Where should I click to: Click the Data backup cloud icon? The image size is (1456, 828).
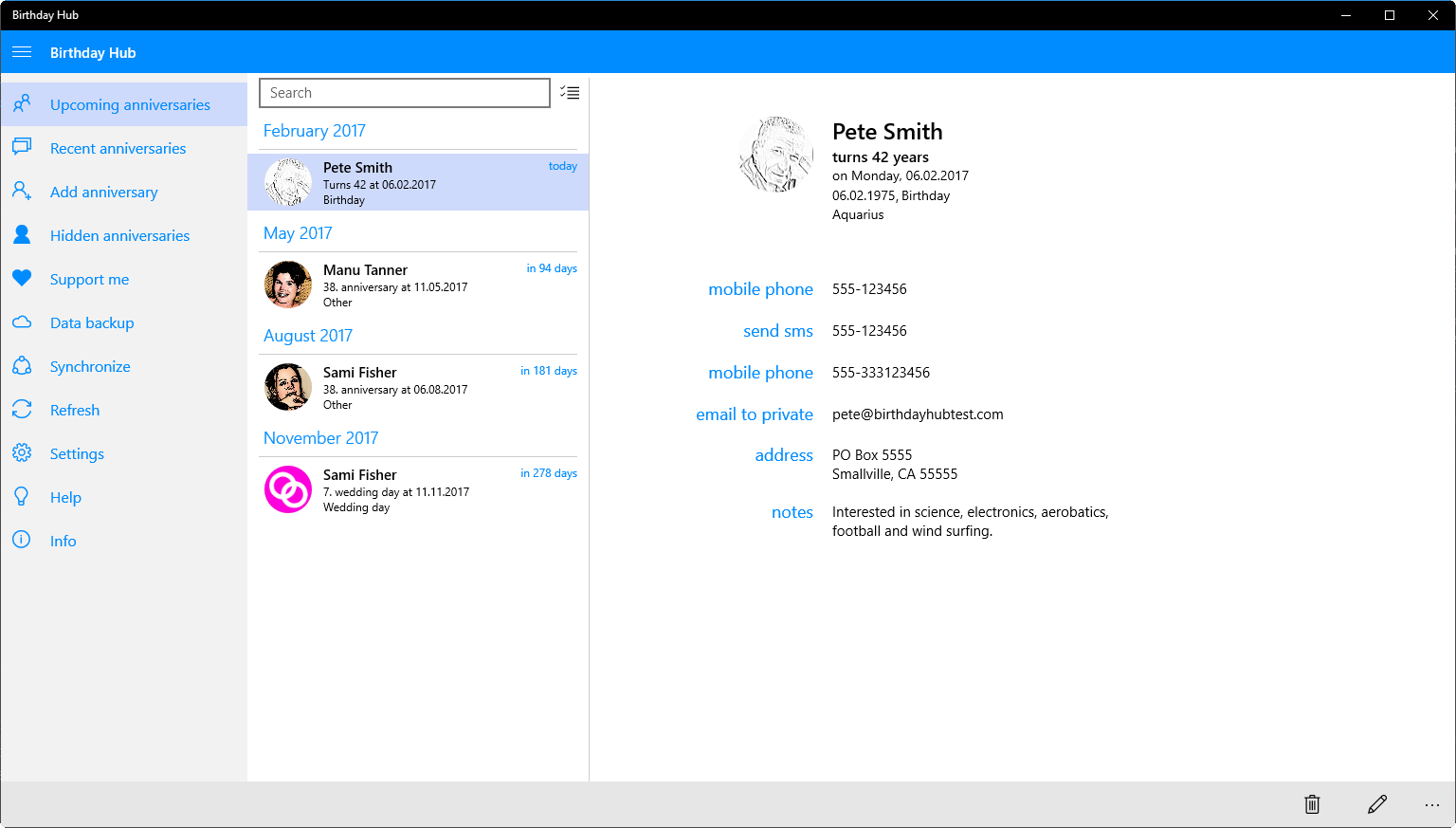22,322
